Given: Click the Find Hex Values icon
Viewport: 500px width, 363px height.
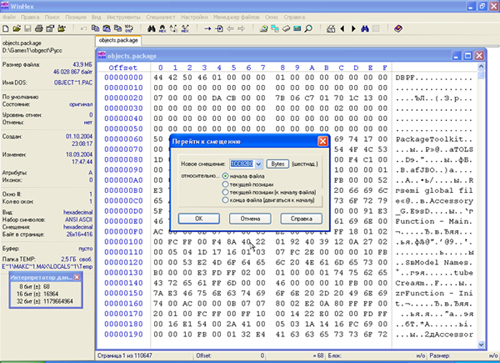Looking at the screenshot, I should coord(162,29).
